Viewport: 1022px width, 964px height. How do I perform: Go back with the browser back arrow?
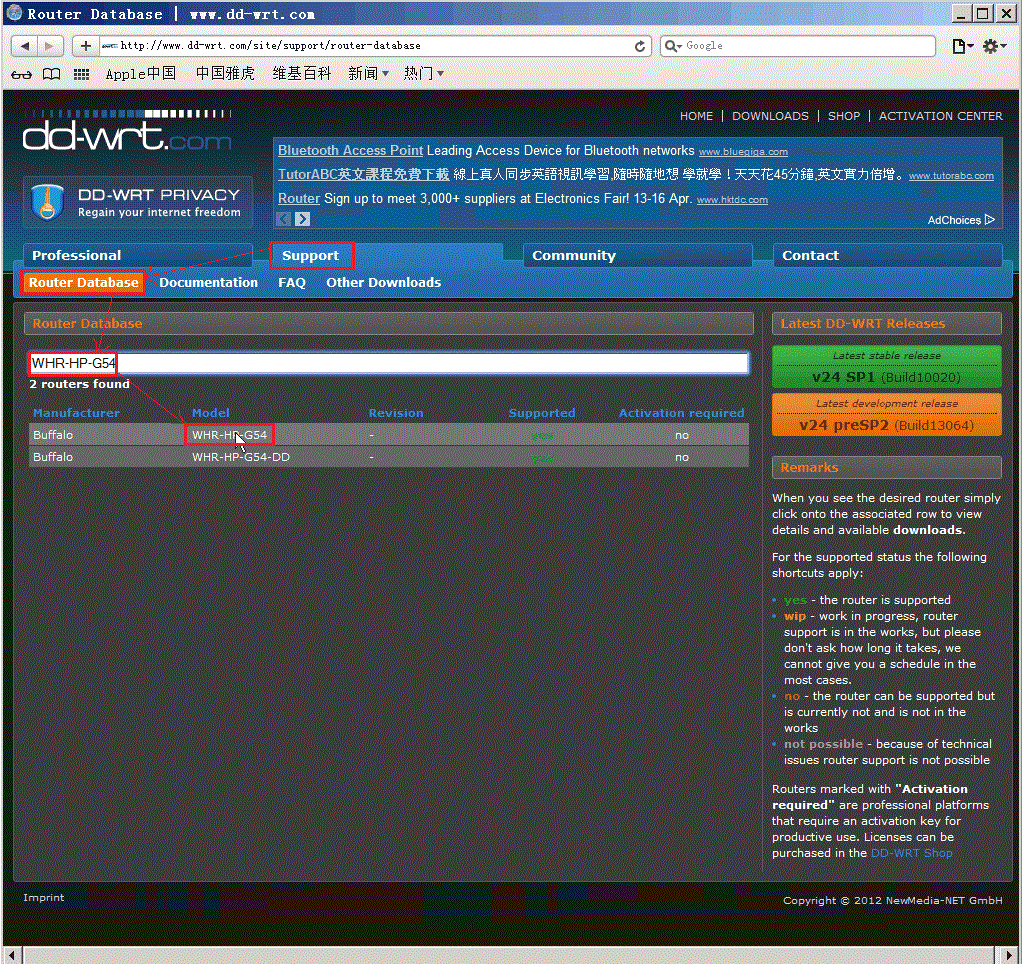[25, 46]
